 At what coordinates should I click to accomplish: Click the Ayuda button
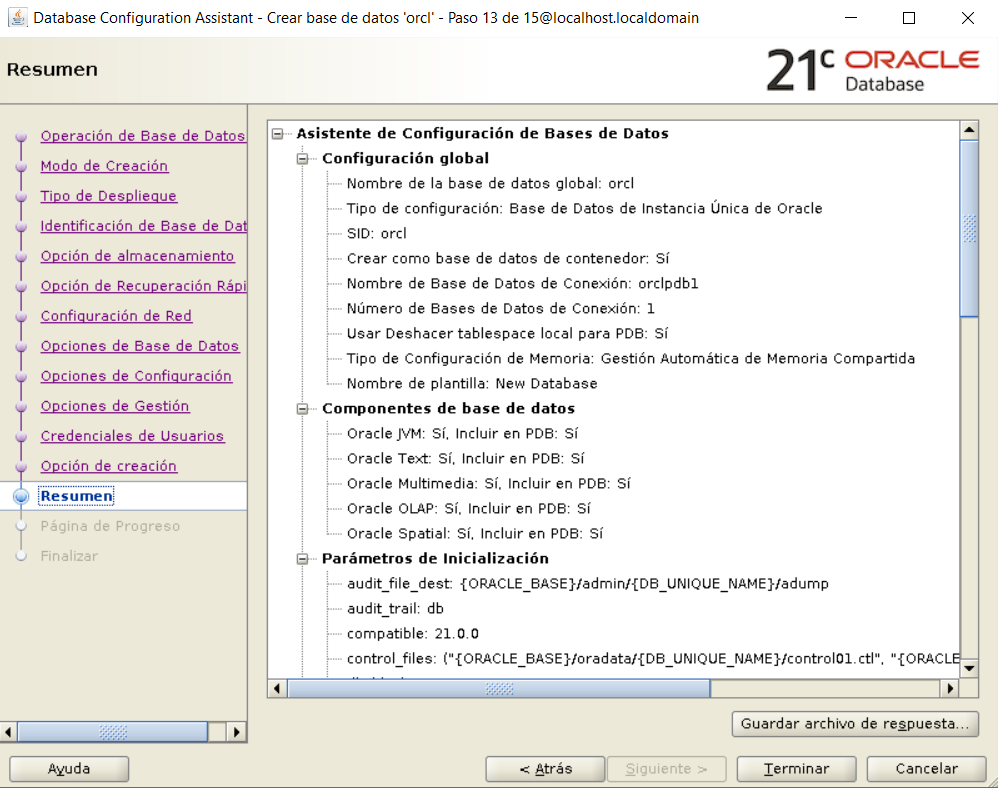(x=69, y=768)
